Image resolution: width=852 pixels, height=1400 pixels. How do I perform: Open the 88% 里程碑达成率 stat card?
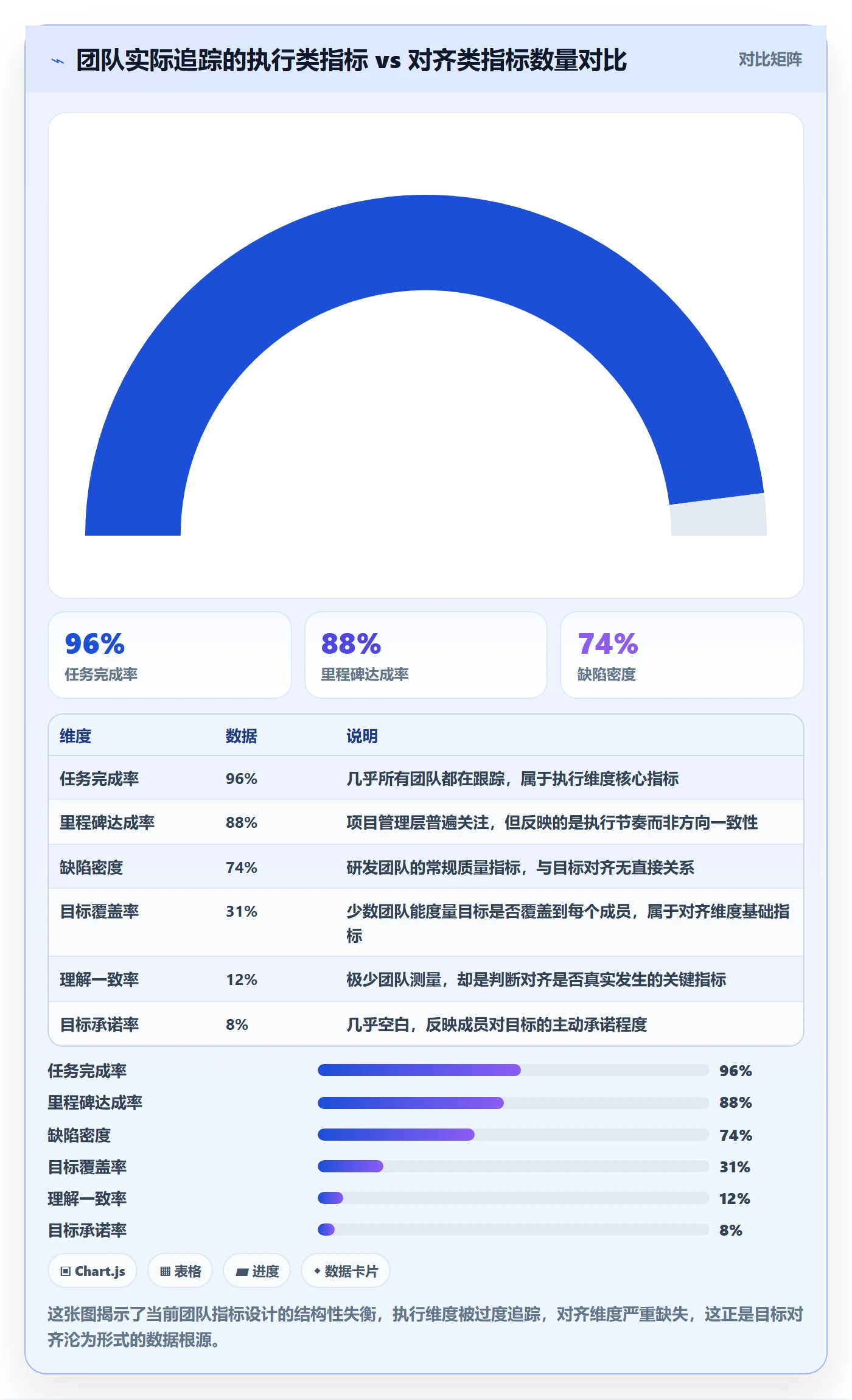tap(426, 655)
